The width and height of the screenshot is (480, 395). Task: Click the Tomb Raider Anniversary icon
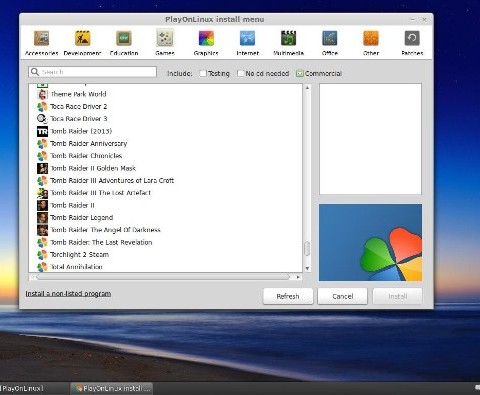[x=42, y=144]
